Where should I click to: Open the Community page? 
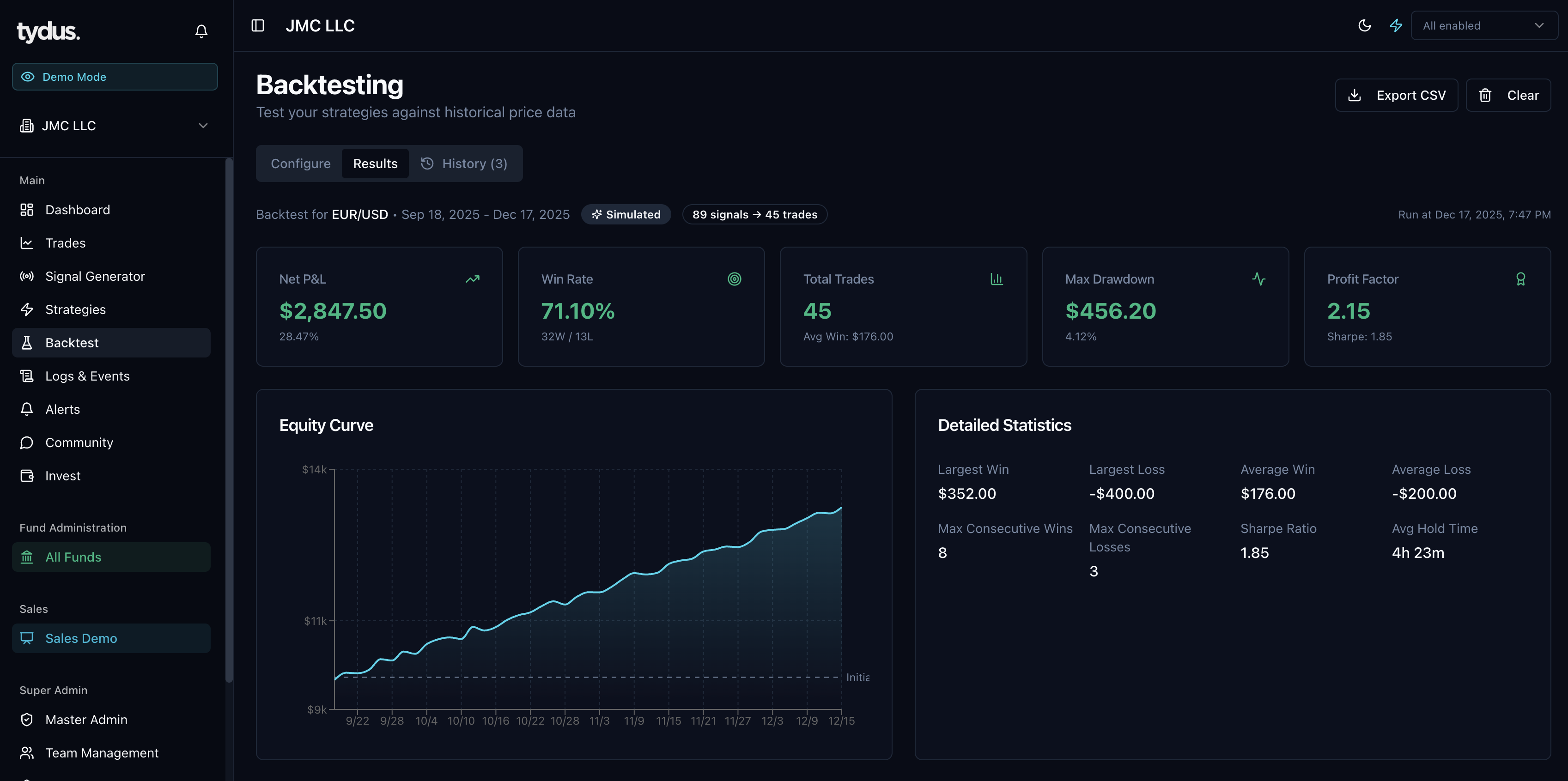point(79,442)
